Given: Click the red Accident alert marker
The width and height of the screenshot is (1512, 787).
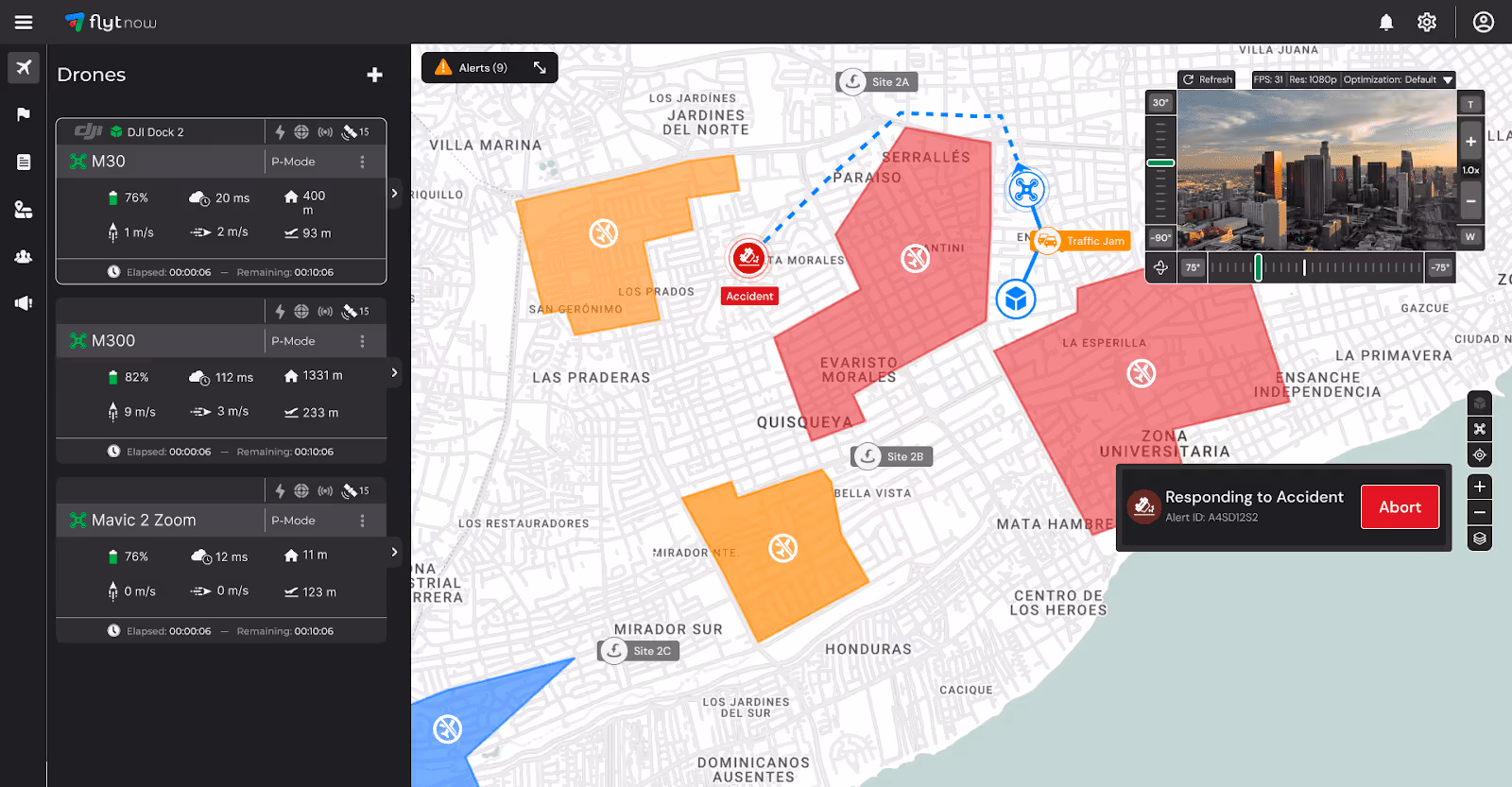Looking at the screenshot, I should coord(748,257).
